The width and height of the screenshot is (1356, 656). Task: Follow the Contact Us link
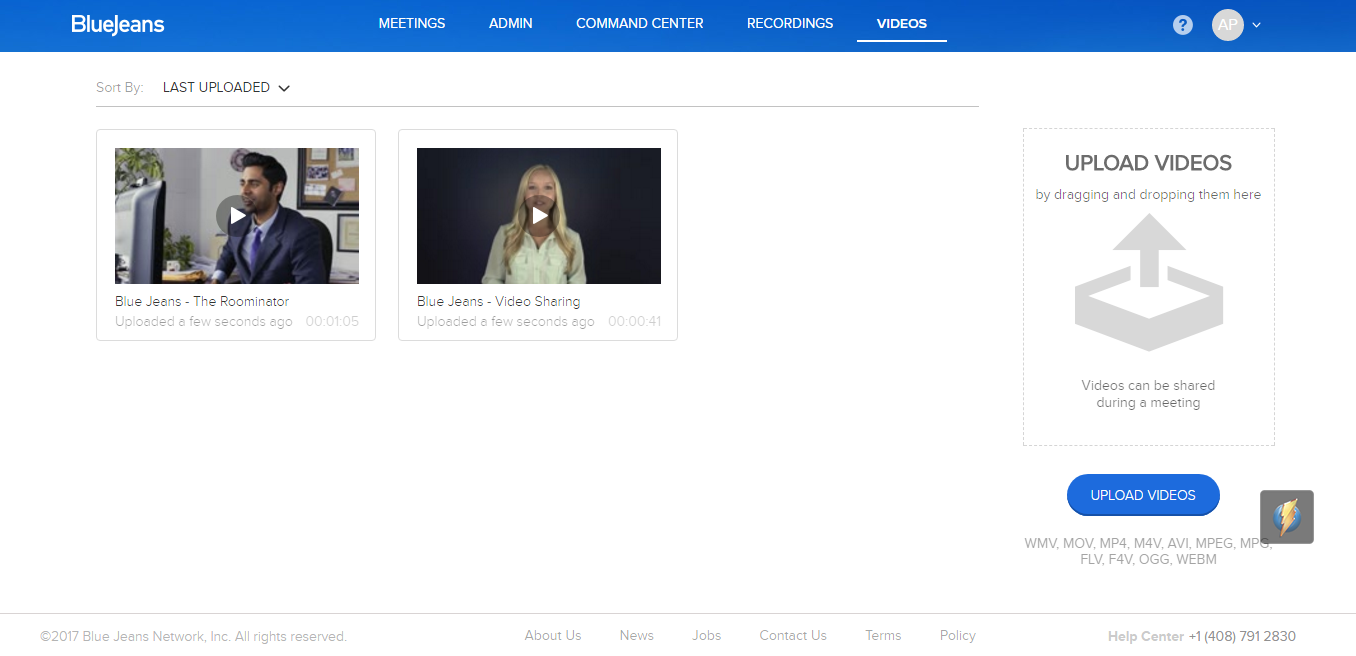click(792, 635)
